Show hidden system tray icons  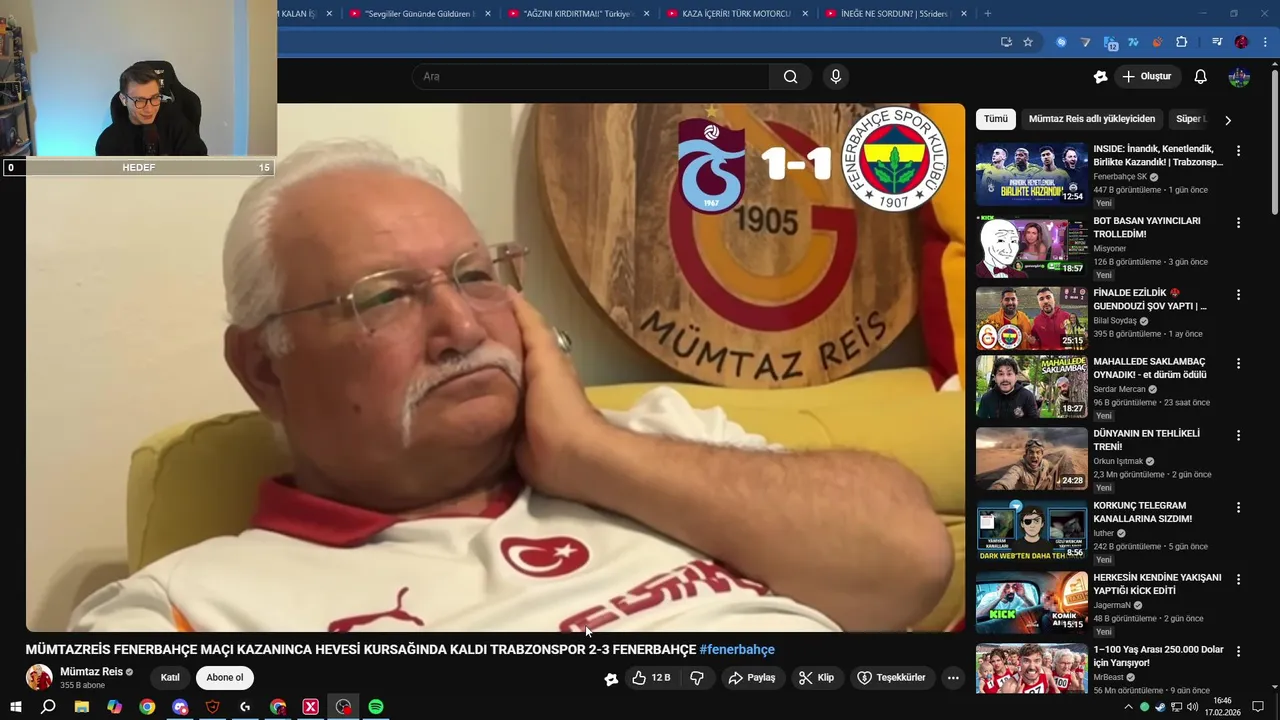[1129, 707]
